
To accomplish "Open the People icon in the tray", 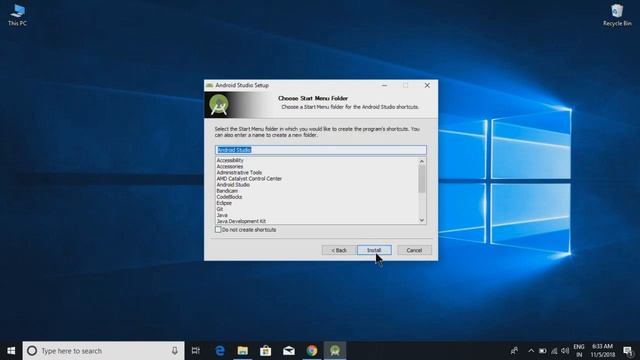I will pyautogui.click(x=514, y=351).
